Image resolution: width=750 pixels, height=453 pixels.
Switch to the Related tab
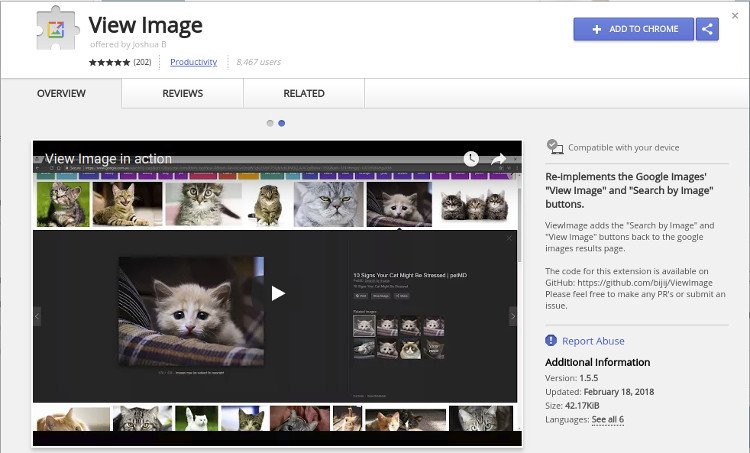tap(304, 93)
